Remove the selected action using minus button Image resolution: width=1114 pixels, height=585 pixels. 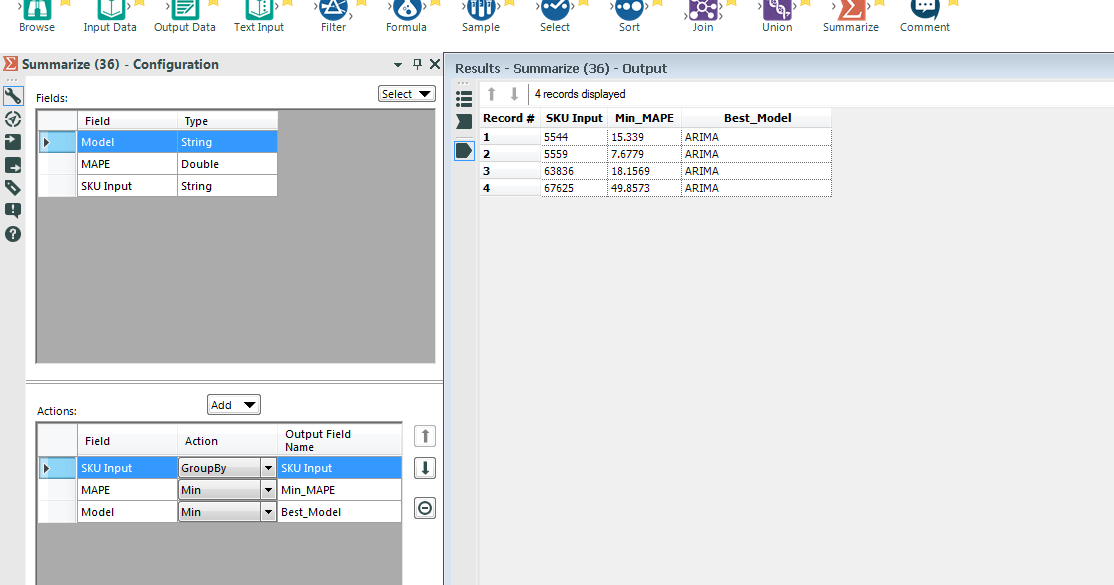click(x=424, y=508)
